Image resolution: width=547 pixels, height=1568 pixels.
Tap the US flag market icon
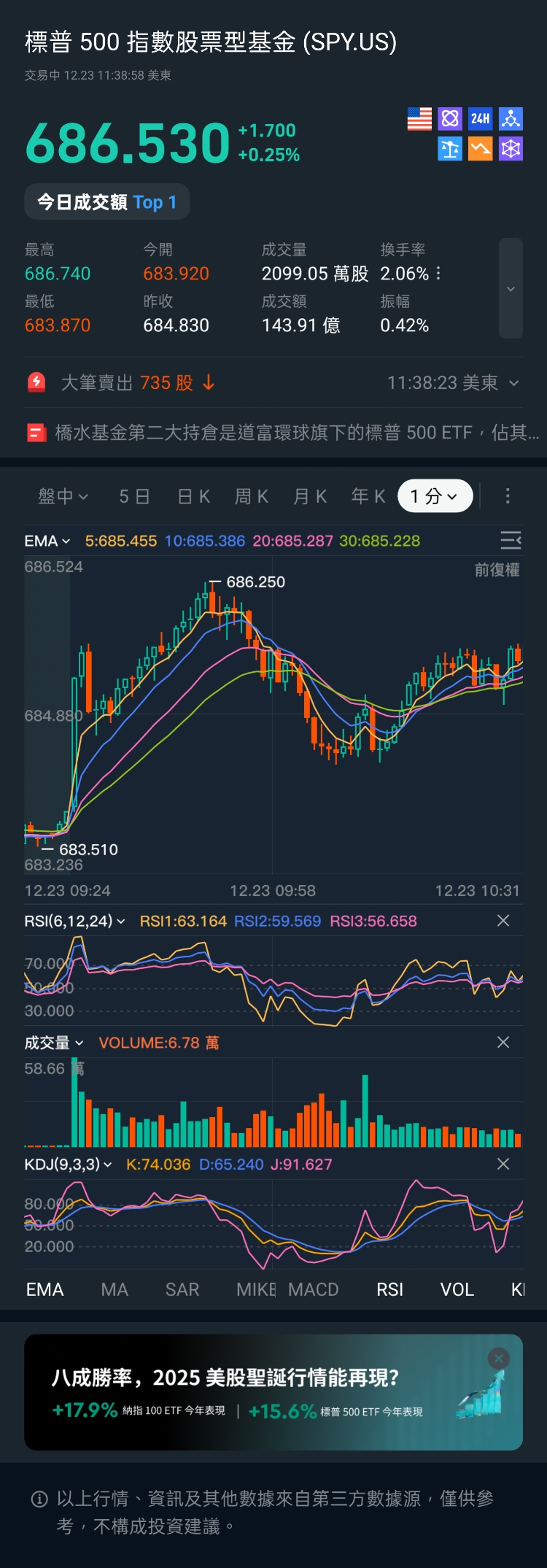click(x=419, y=119)
